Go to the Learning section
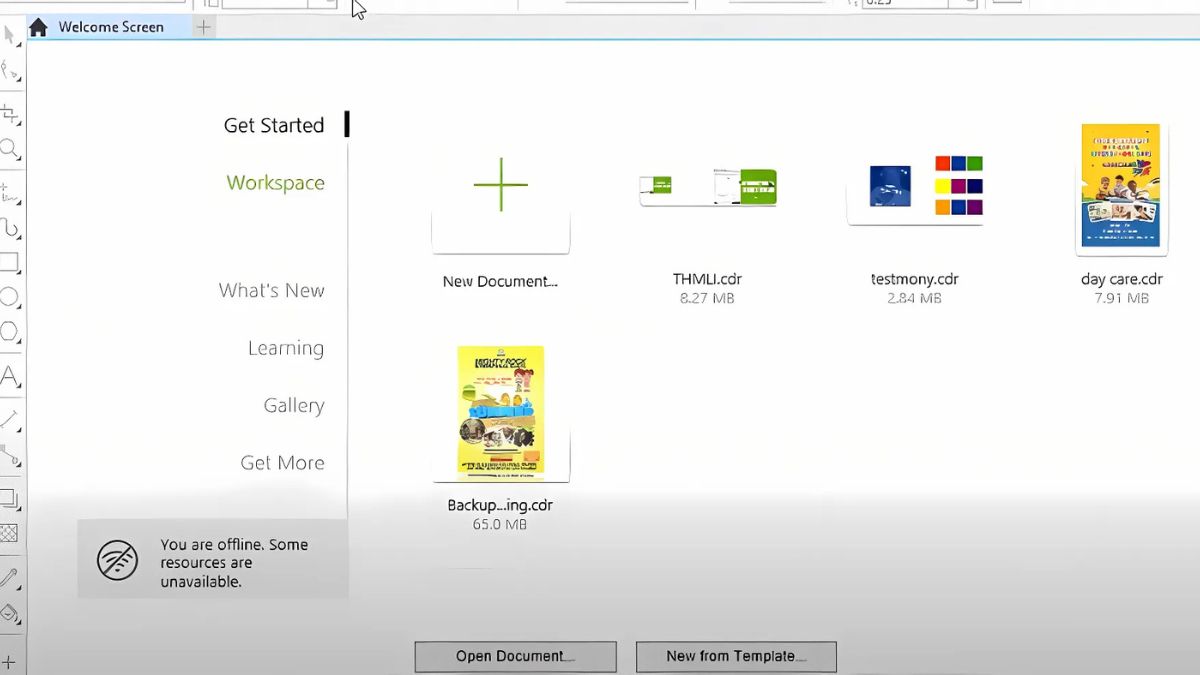 286,348
